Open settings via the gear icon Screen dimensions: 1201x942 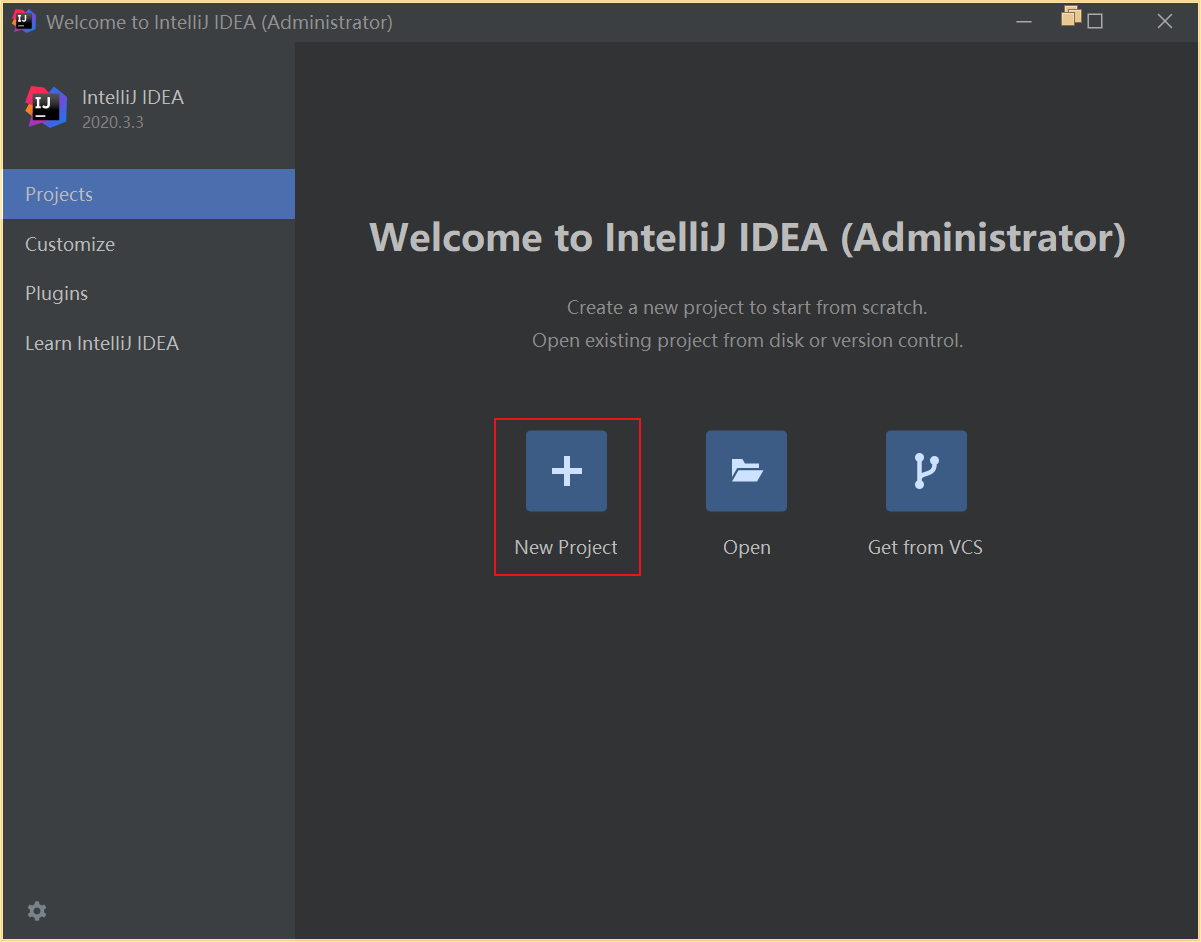(x=37, y=911)
